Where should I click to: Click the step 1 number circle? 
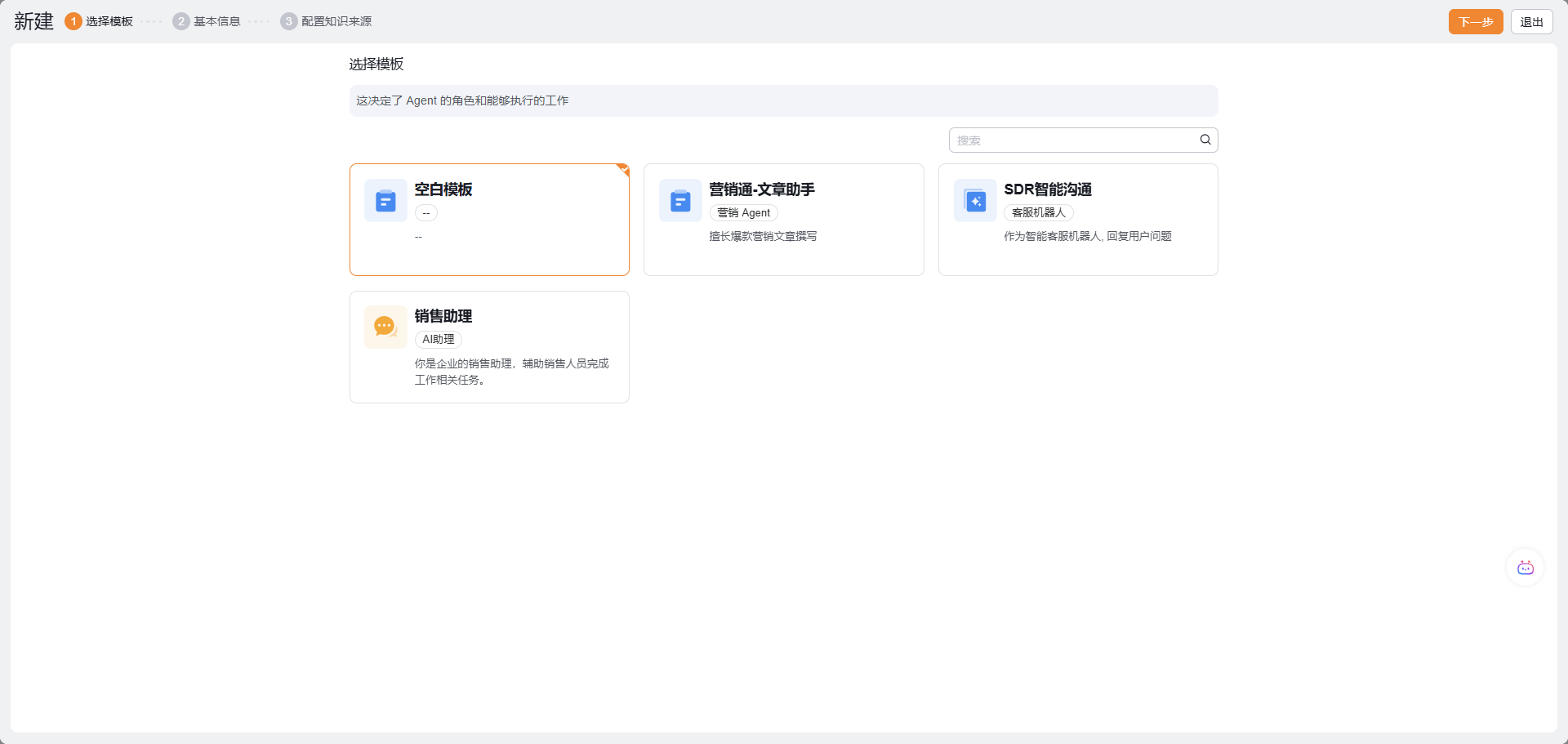pyautogui.click(x=73, y=21)
